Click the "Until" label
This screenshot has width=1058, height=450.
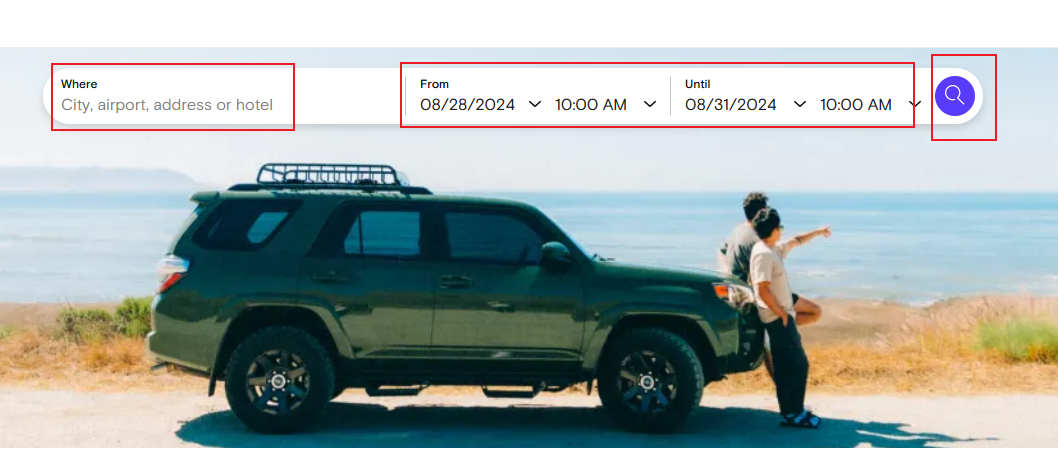[698, 84]
